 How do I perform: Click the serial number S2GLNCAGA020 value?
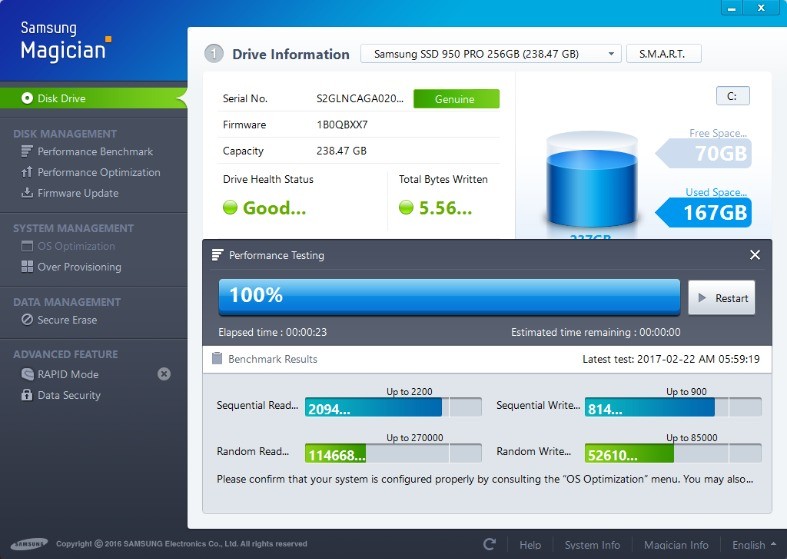pyautogui.click(x=360, y=98)
